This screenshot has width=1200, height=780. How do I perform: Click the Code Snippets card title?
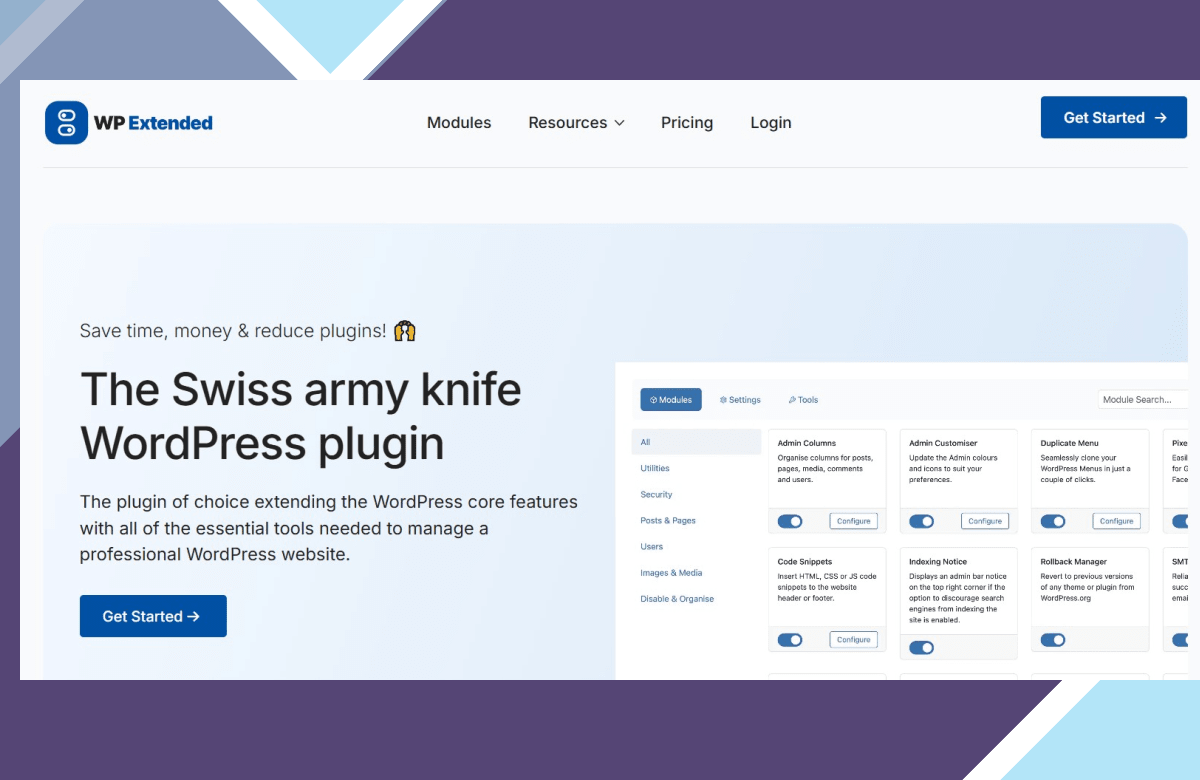click(805, 562)
